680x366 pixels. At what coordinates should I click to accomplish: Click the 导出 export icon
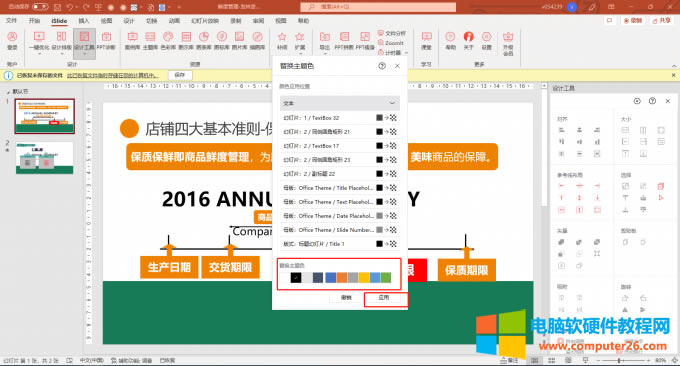click(x=325, y=41)
